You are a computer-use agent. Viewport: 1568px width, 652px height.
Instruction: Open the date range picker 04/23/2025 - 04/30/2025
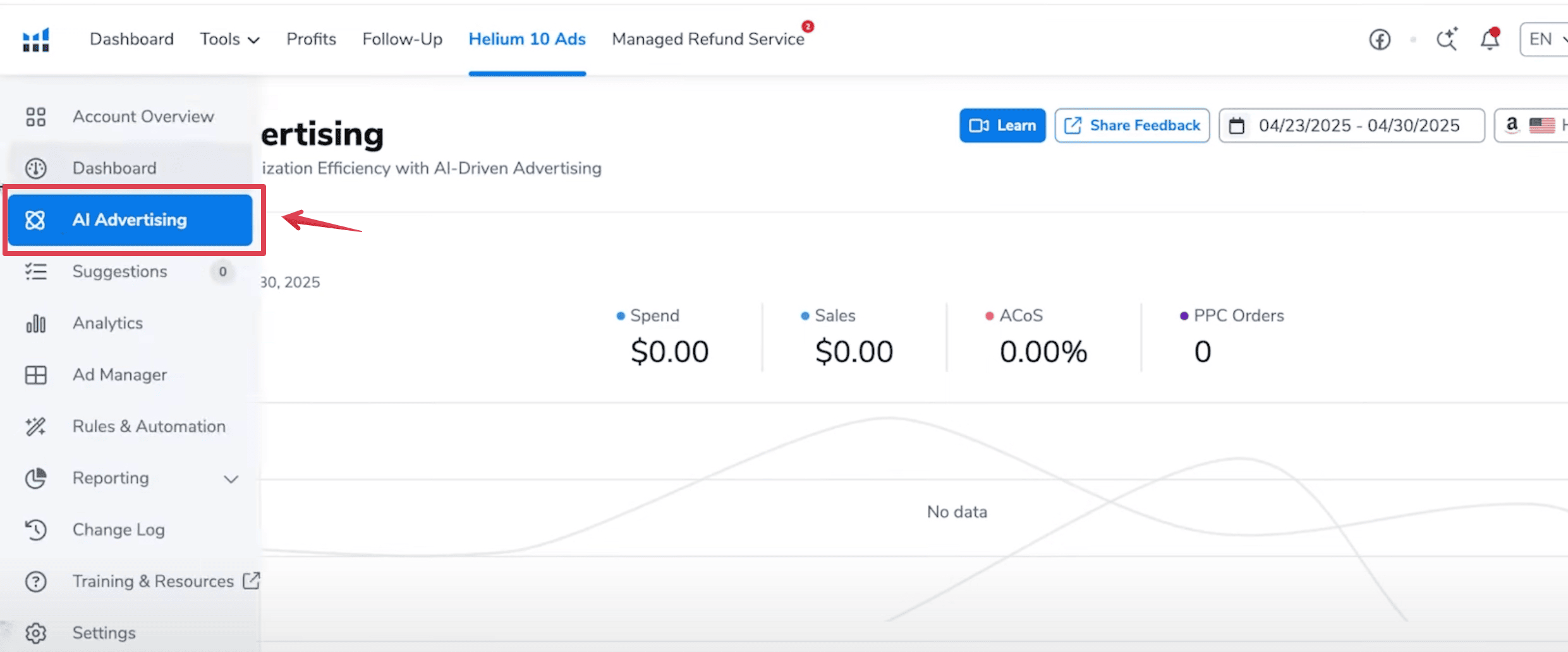[1351, 125]
